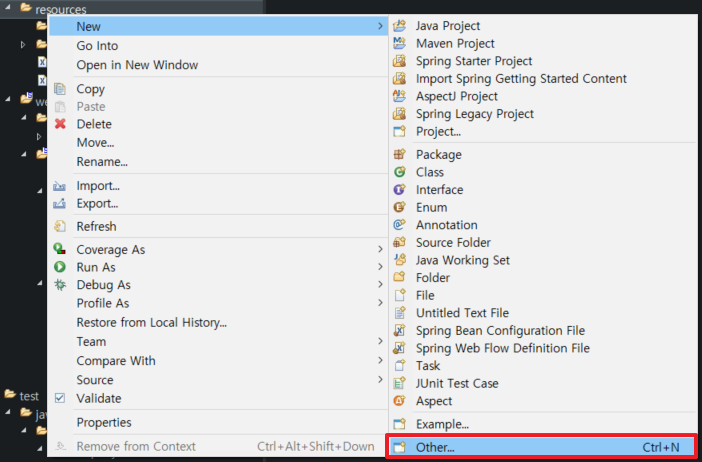Choose Open in New Window
Screen dimensions: 702x462
(x=218, y=65)
